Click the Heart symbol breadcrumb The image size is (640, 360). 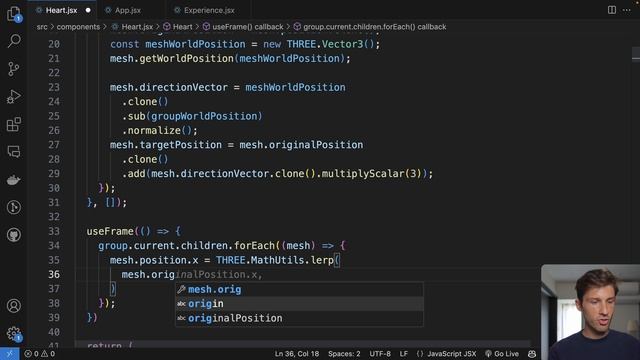pyautogui.click(x=182, y=27)
